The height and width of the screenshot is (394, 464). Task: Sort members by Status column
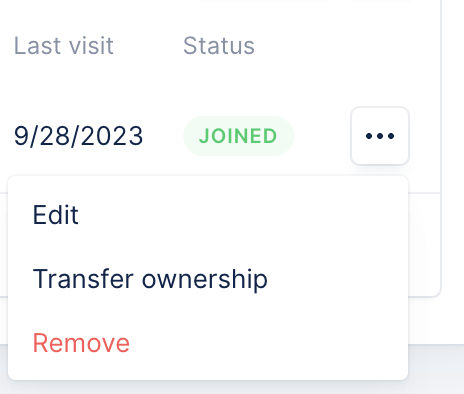tap(219, 46)
